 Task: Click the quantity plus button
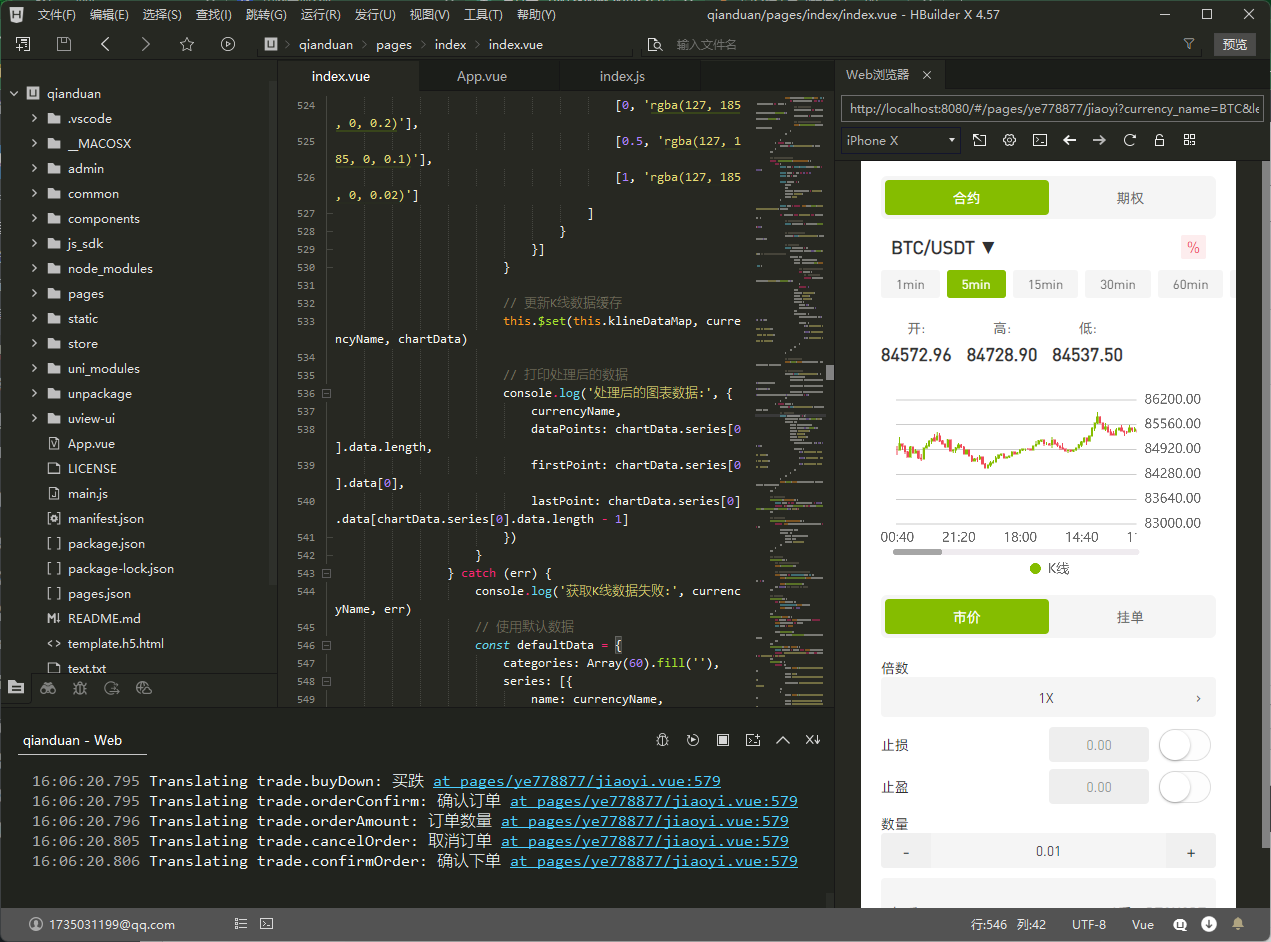[1191, 852]
